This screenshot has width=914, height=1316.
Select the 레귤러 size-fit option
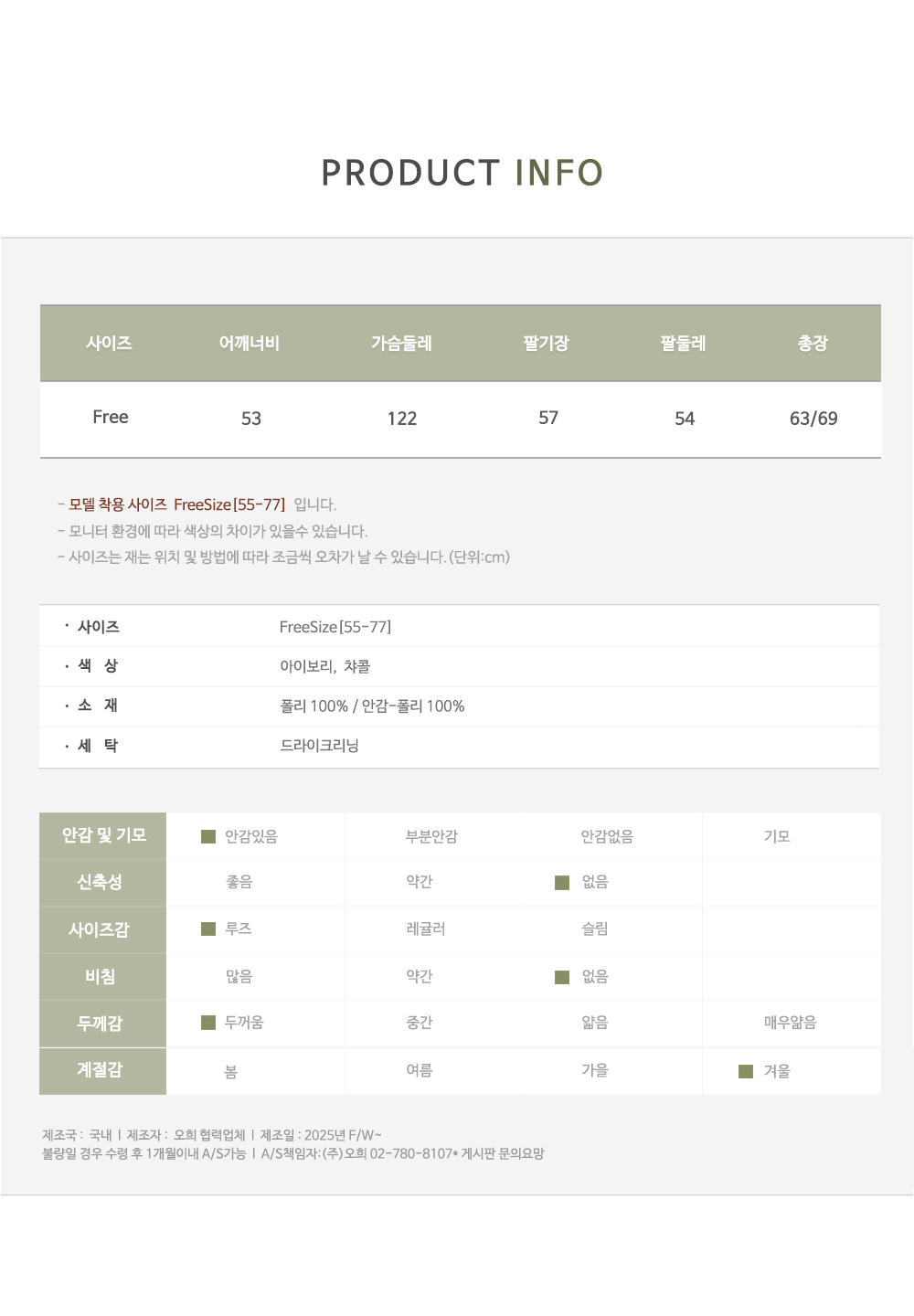[x=426, y=929]
